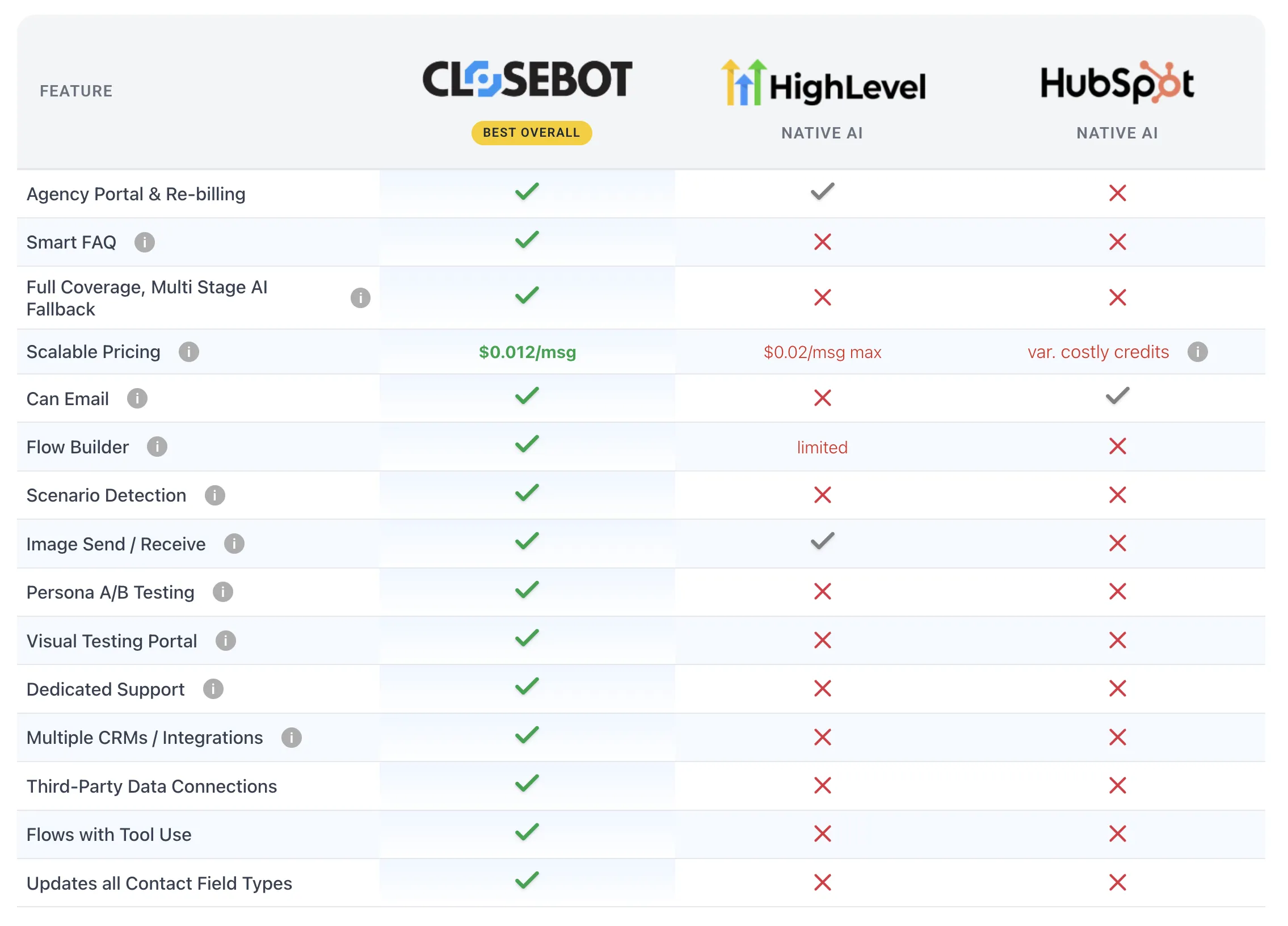Click the red limited text in HighLevel column

[x=822, y=447]
